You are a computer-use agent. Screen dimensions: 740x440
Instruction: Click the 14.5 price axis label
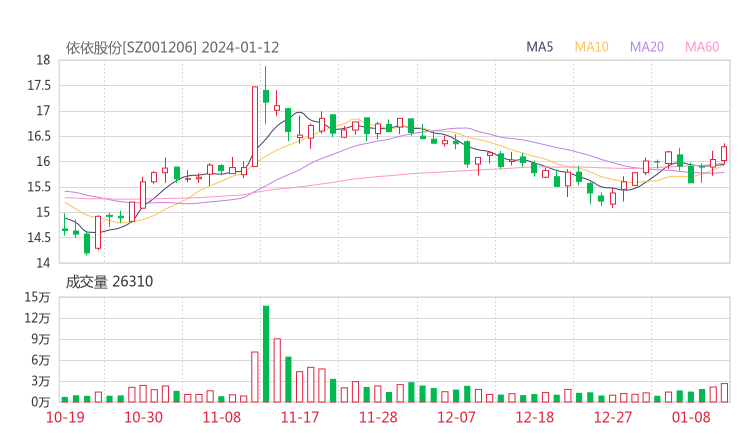point(39,237)
